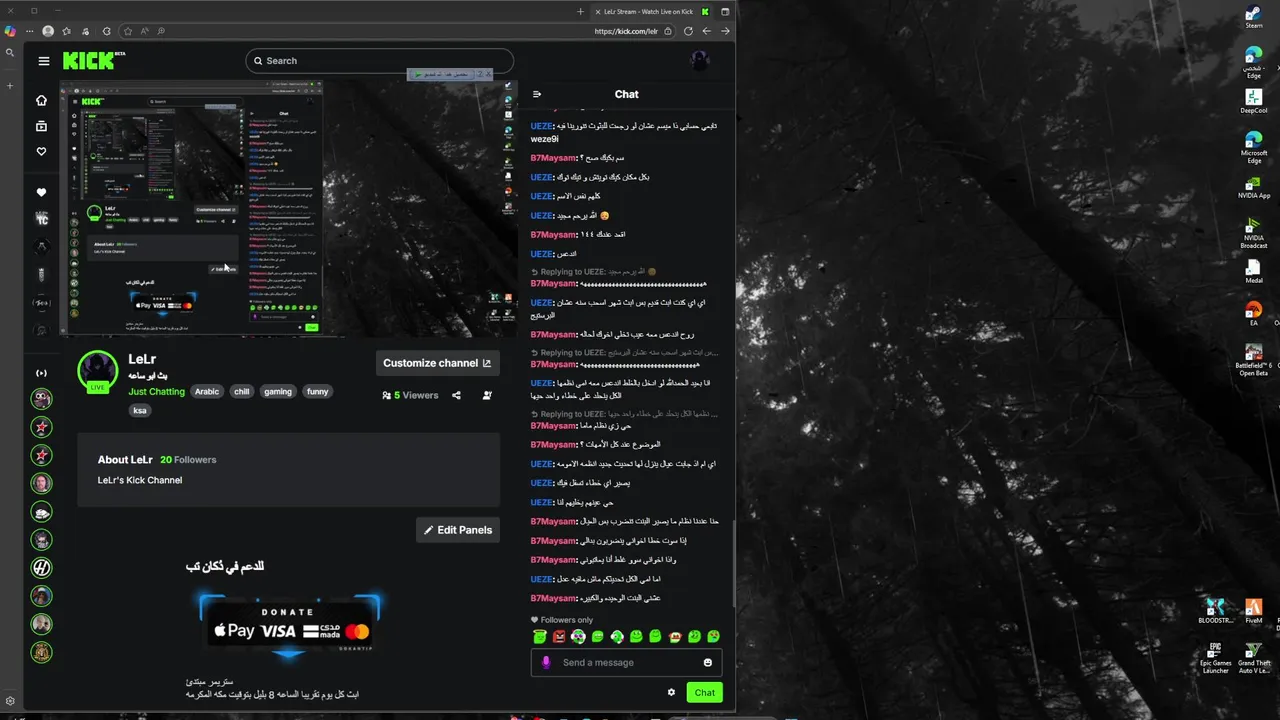Refresh the browser page

[688, 31]
